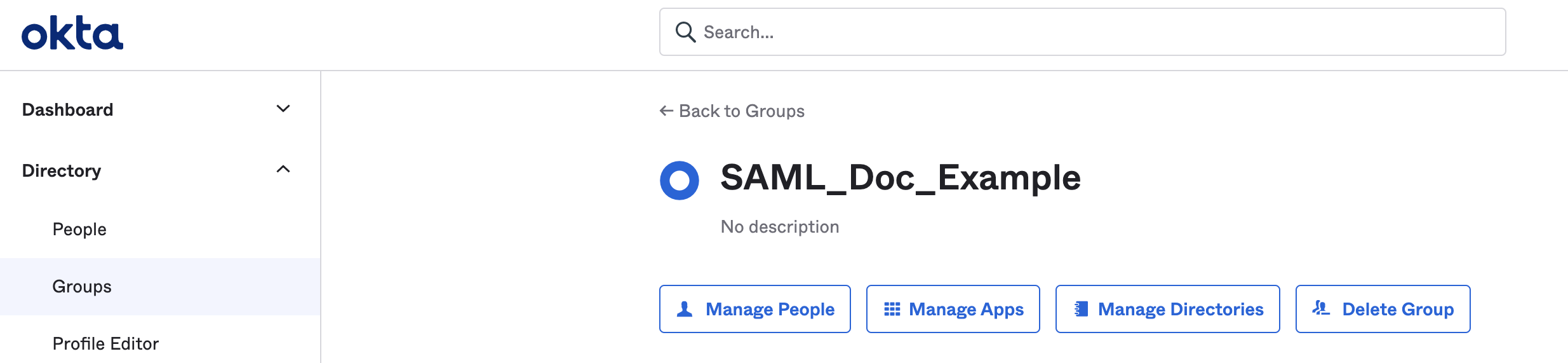
Task: Open People in the Directory menu
Action: (79, 229)
